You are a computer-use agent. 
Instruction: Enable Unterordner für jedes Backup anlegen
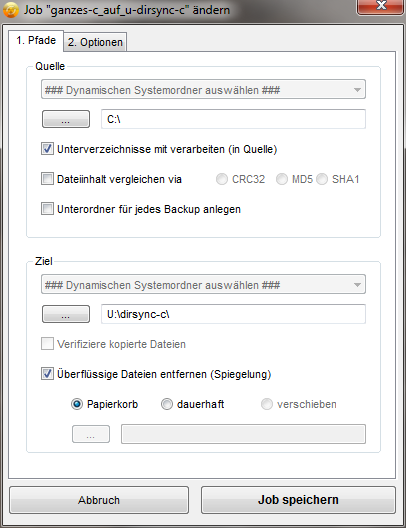tap(47, 209)
